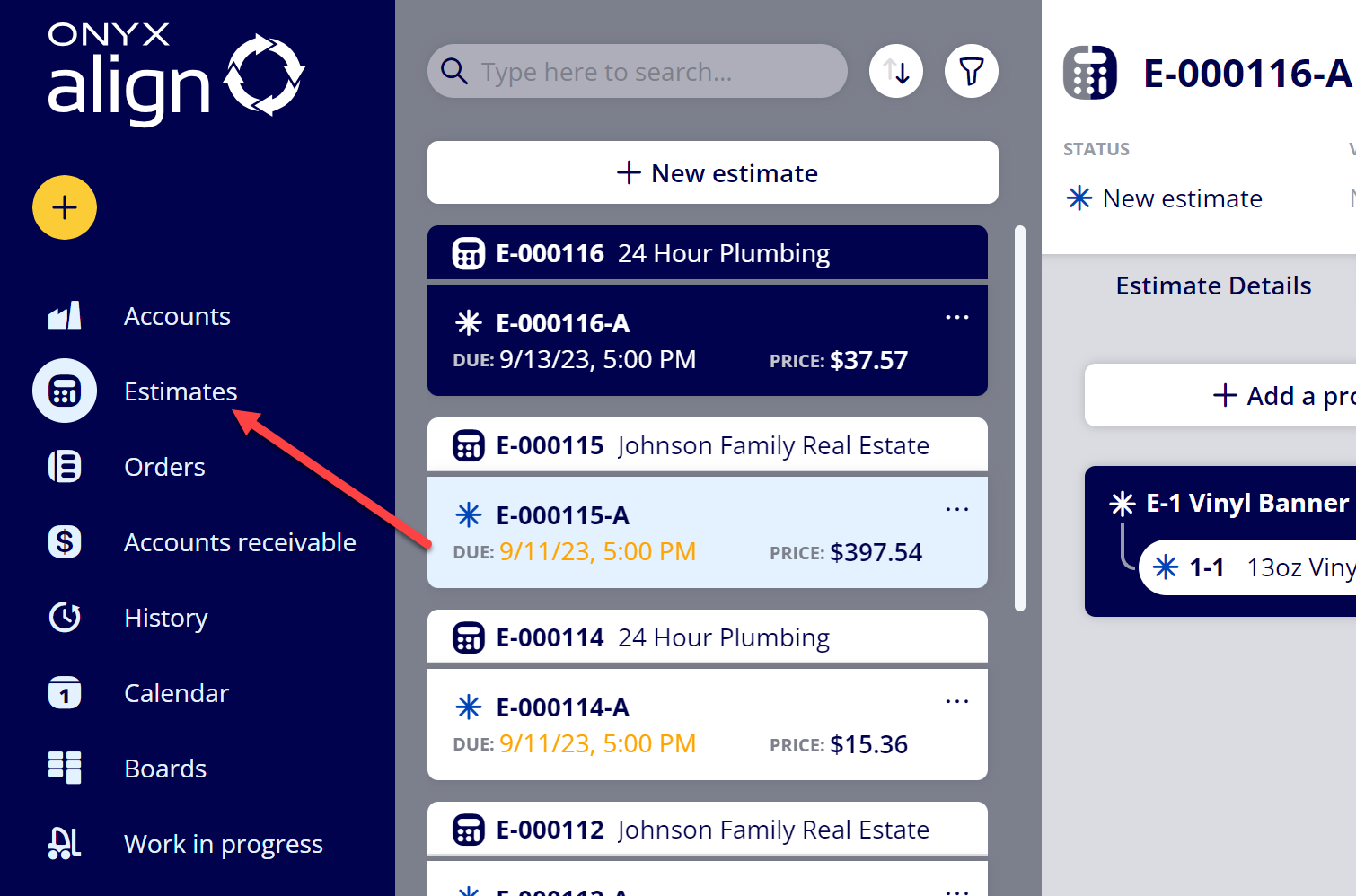Click the due date 9/13/23, 5:00 PM

(598, 360)
